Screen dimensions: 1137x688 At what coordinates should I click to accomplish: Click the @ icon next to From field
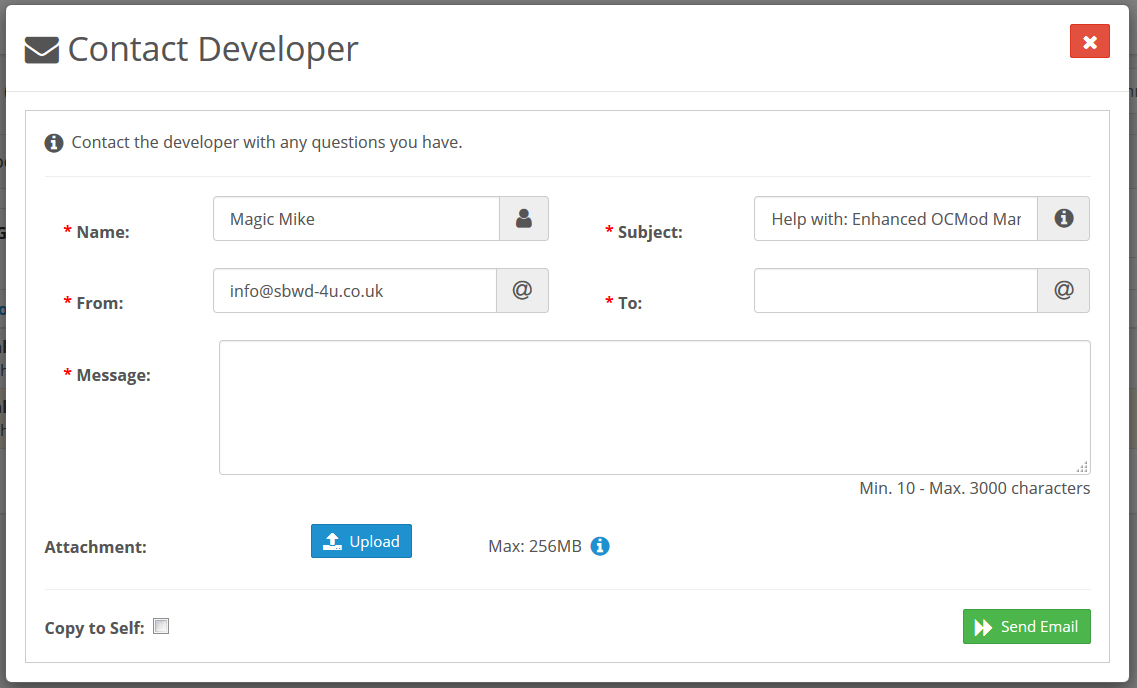pos(522,291)
